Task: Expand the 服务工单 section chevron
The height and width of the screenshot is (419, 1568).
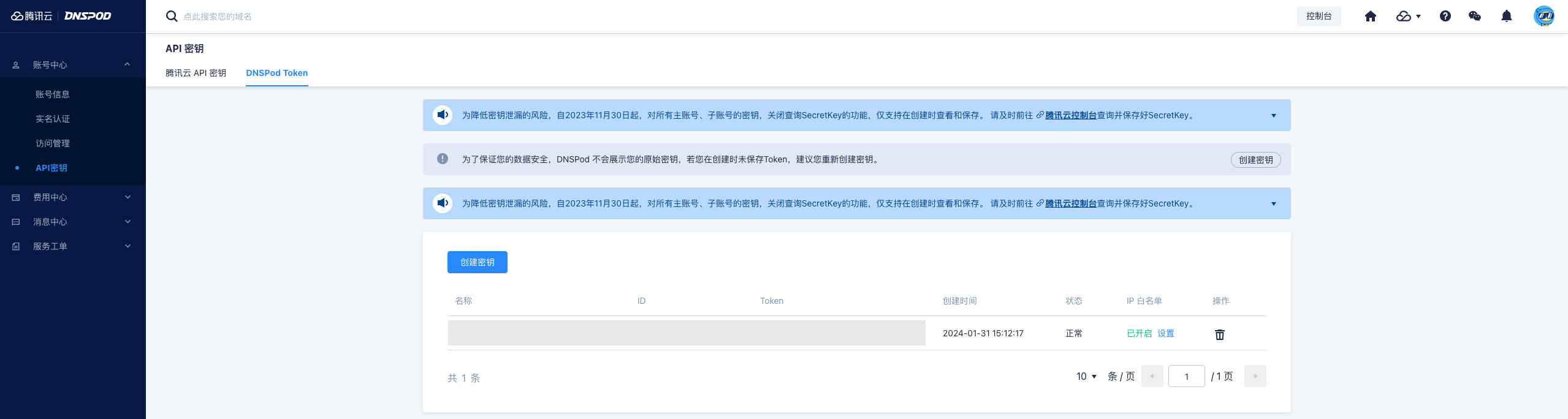Action: 127,246
